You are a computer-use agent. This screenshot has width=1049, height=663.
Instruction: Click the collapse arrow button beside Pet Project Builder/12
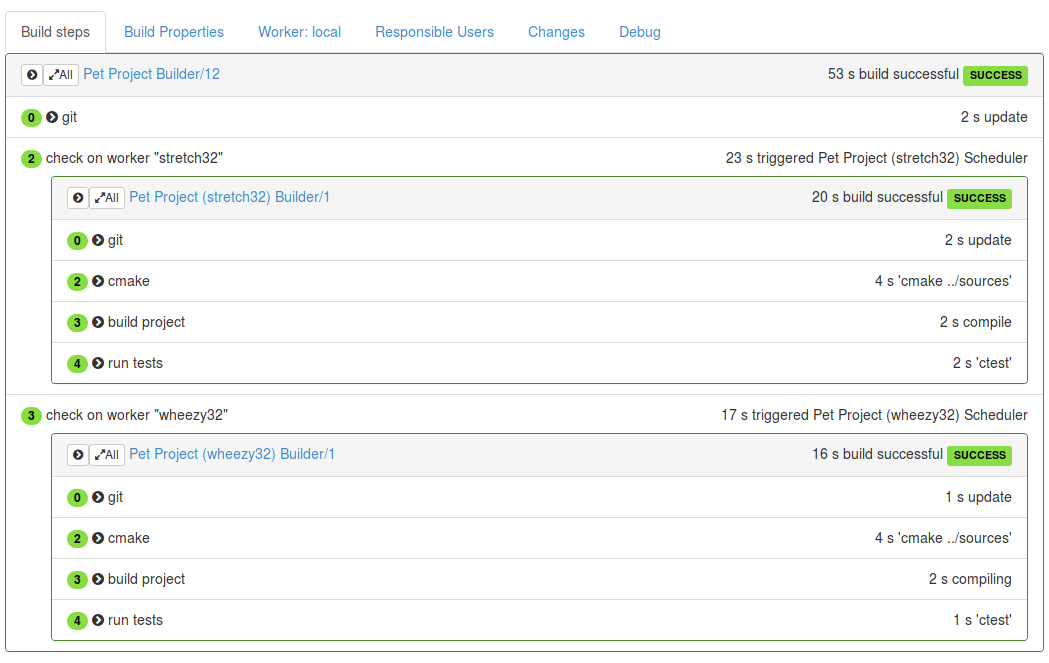pos(32,74)
